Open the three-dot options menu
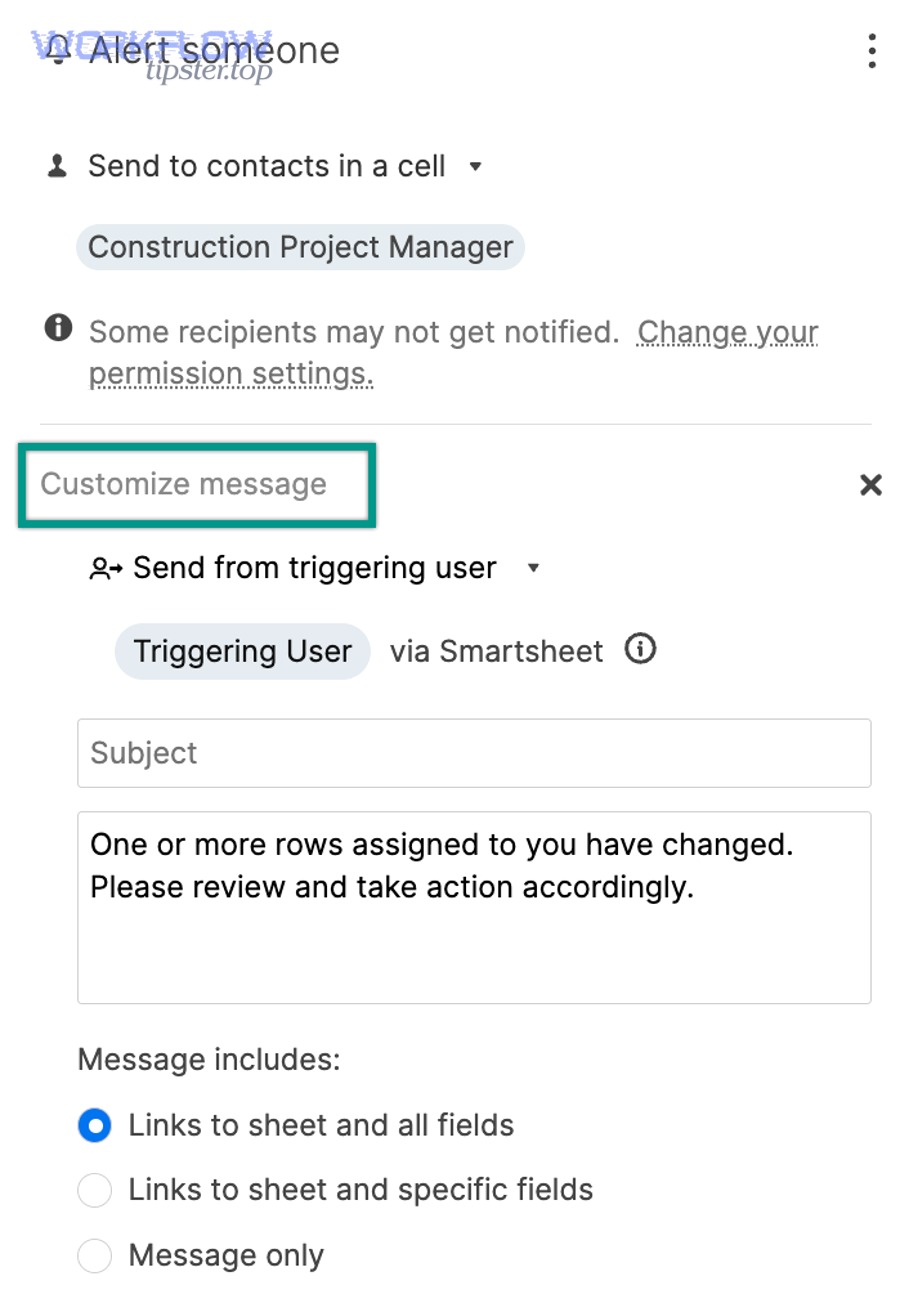The height and width of the screenshot is (1312, 900). point(871,52)
